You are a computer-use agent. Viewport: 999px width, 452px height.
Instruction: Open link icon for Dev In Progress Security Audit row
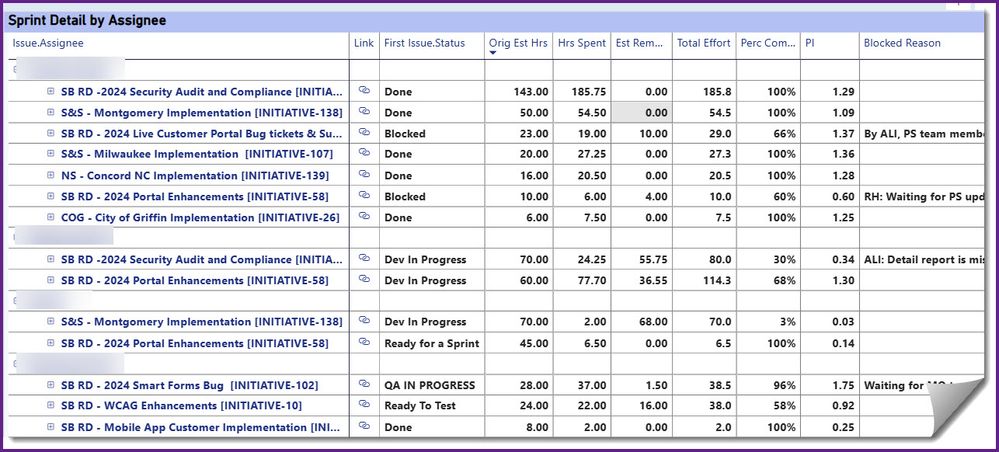click(x=364, y=258)
